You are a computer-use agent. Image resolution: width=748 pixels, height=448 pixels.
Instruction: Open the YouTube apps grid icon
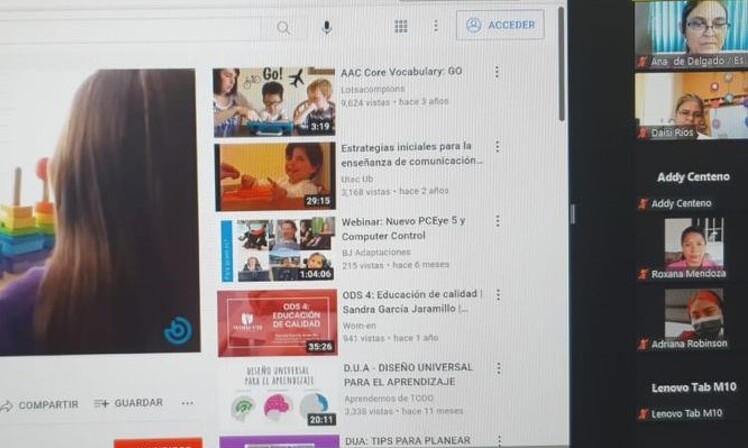coord(401,26)
